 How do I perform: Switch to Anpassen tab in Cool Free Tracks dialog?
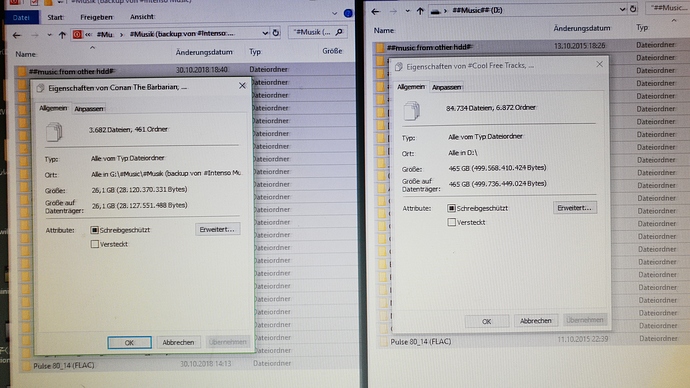pyautogui.click(x=446, y=87)
